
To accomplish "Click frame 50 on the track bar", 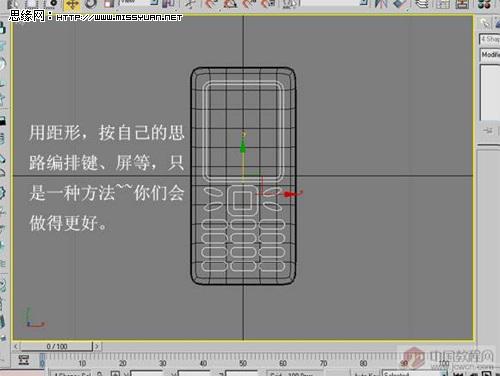I will click(x=243, y=363).
